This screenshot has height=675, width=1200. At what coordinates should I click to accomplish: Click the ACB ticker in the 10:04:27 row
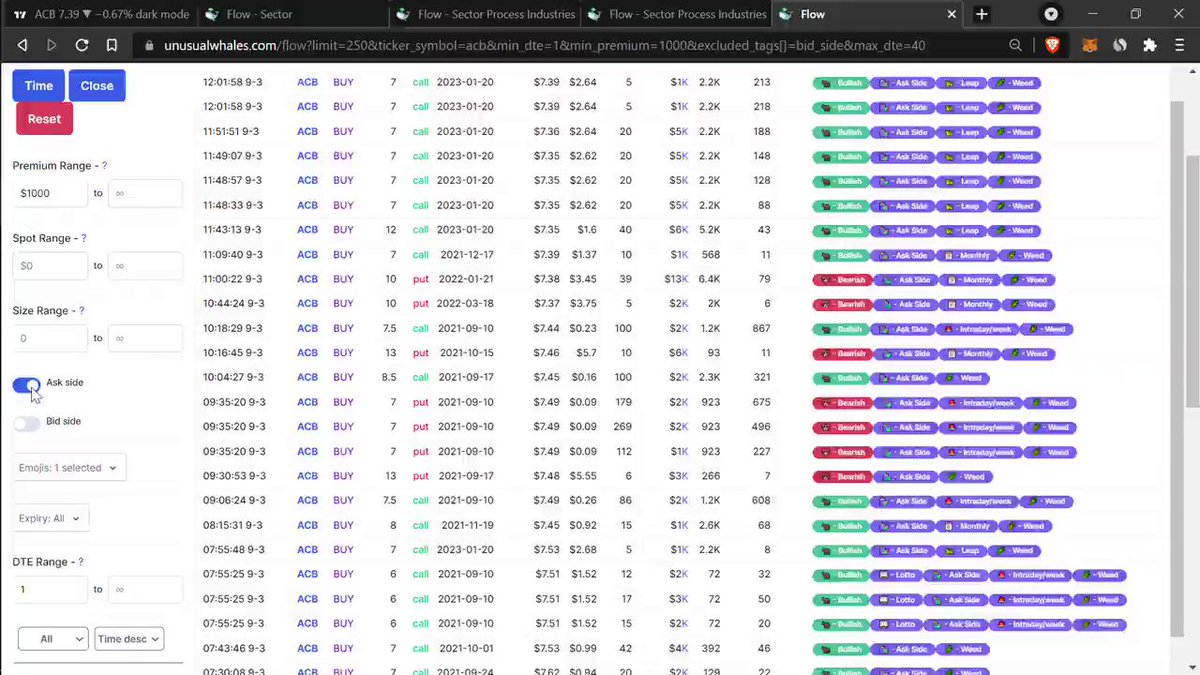tap(307, 377)
